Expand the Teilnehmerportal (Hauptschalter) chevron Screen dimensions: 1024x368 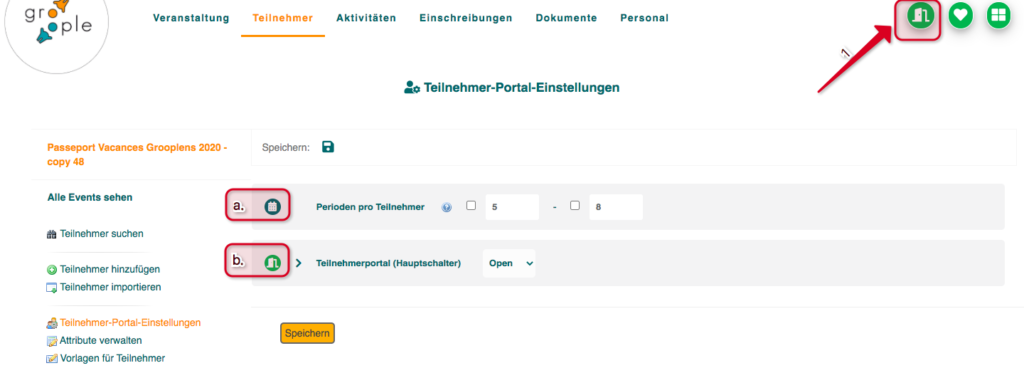[x=298, y=264]
